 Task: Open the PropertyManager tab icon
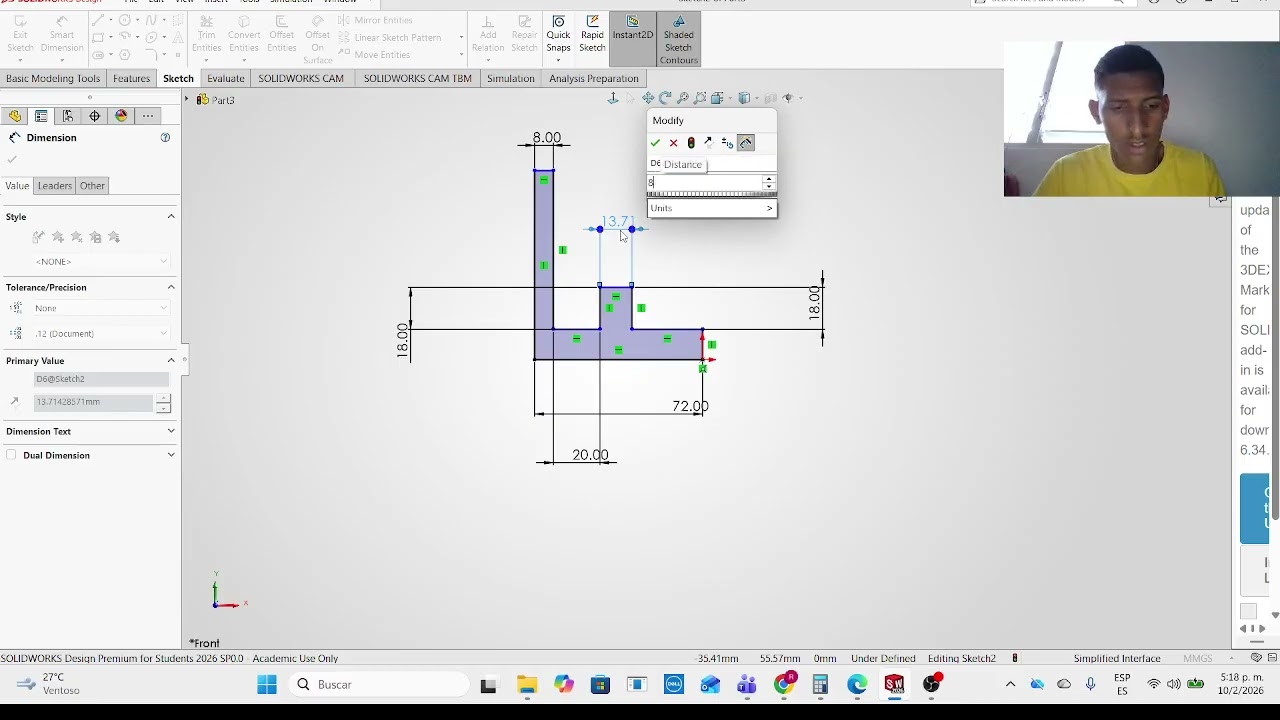pyautogui.click(x=41, y=116)
